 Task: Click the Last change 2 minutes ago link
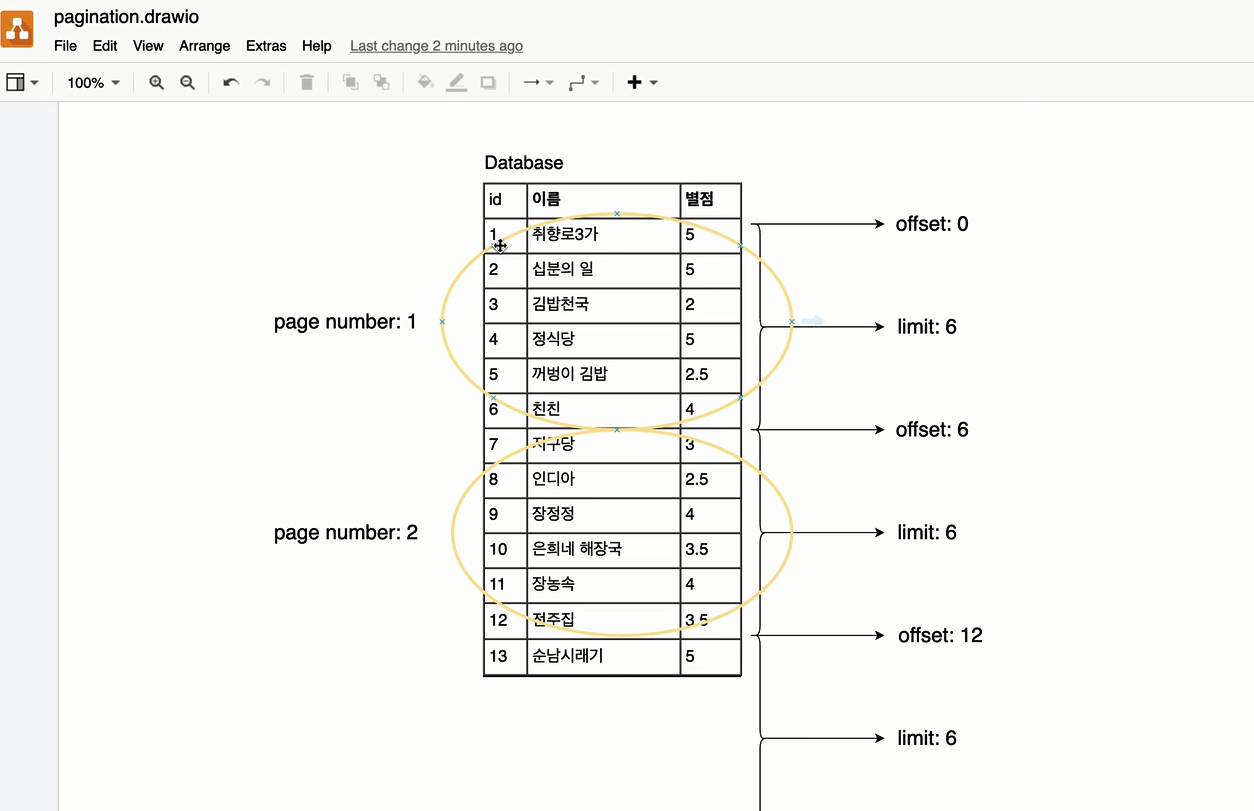(x=436, y=46)
